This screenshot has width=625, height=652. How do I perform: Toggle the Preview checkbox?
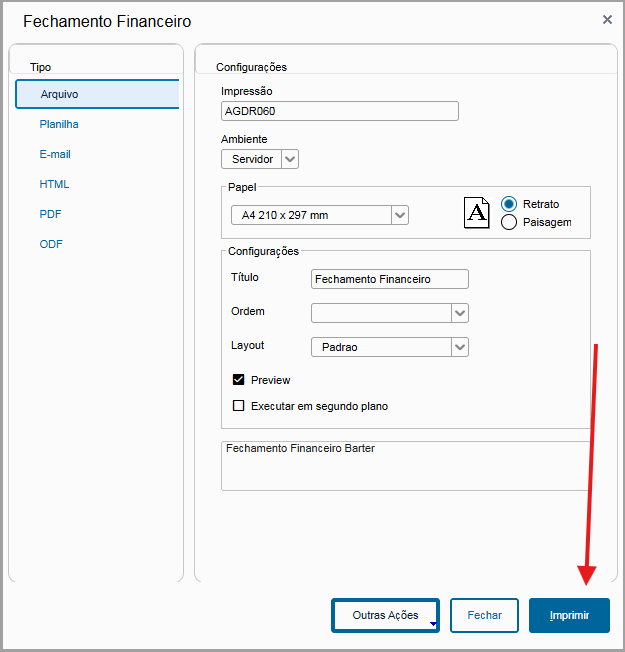point(239,380)
